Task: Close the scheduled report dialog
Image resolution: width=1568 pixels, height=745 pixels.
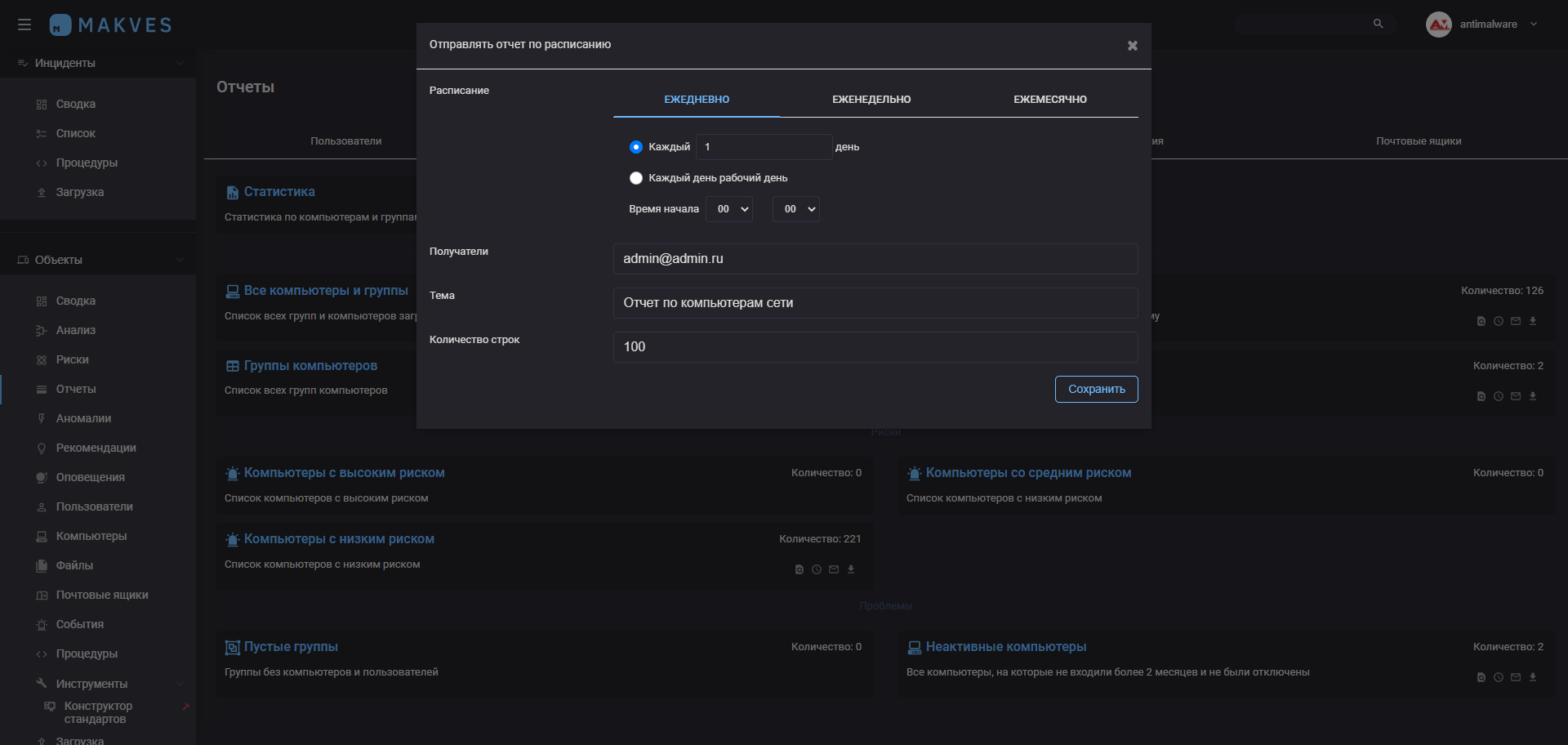Action: [x=1132, y=46]
